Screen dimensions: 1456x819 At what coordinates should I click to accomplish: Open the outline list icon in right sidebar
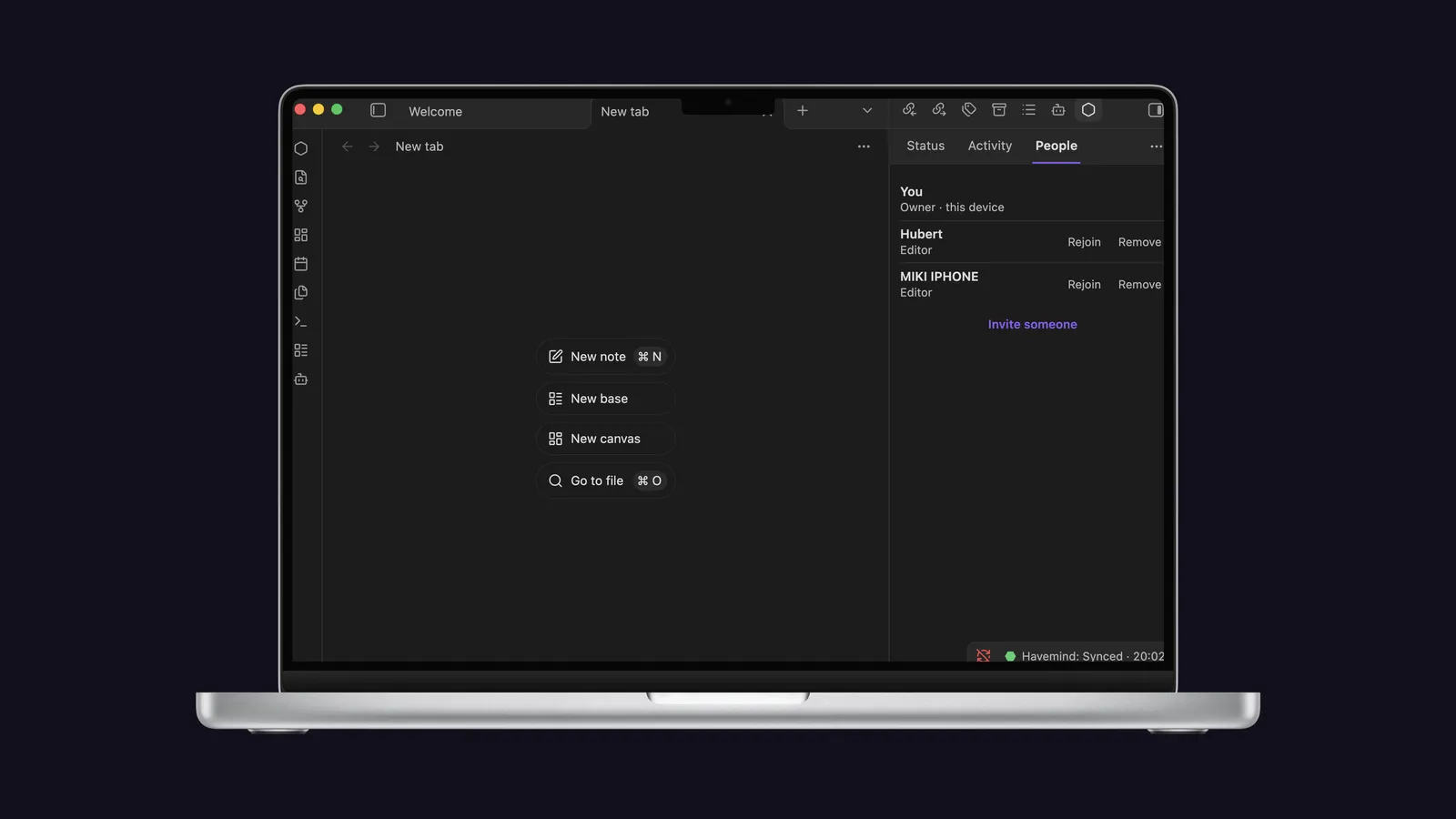(1029, 110)
